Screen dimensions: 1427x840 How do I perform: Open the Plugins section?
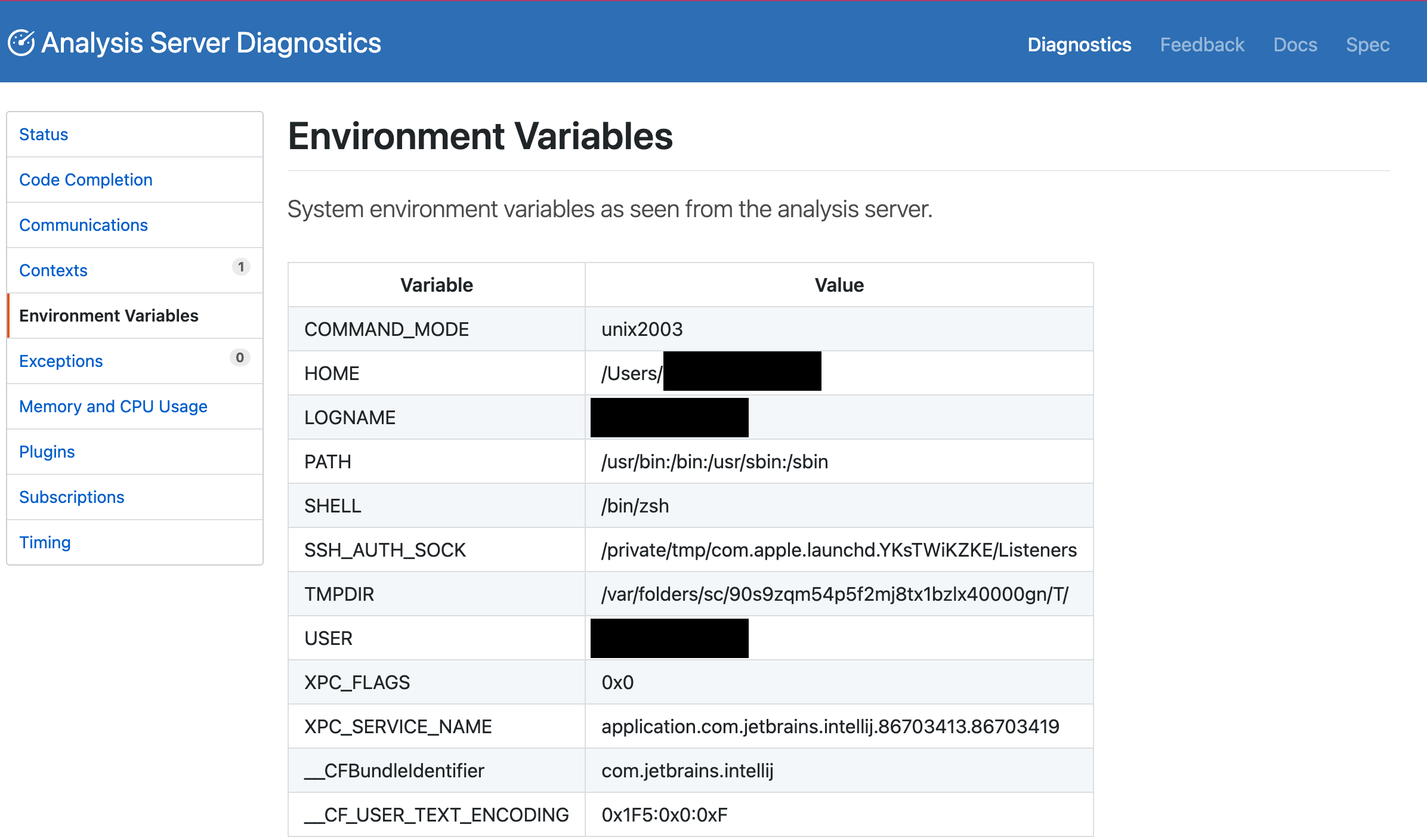[47, 452]
